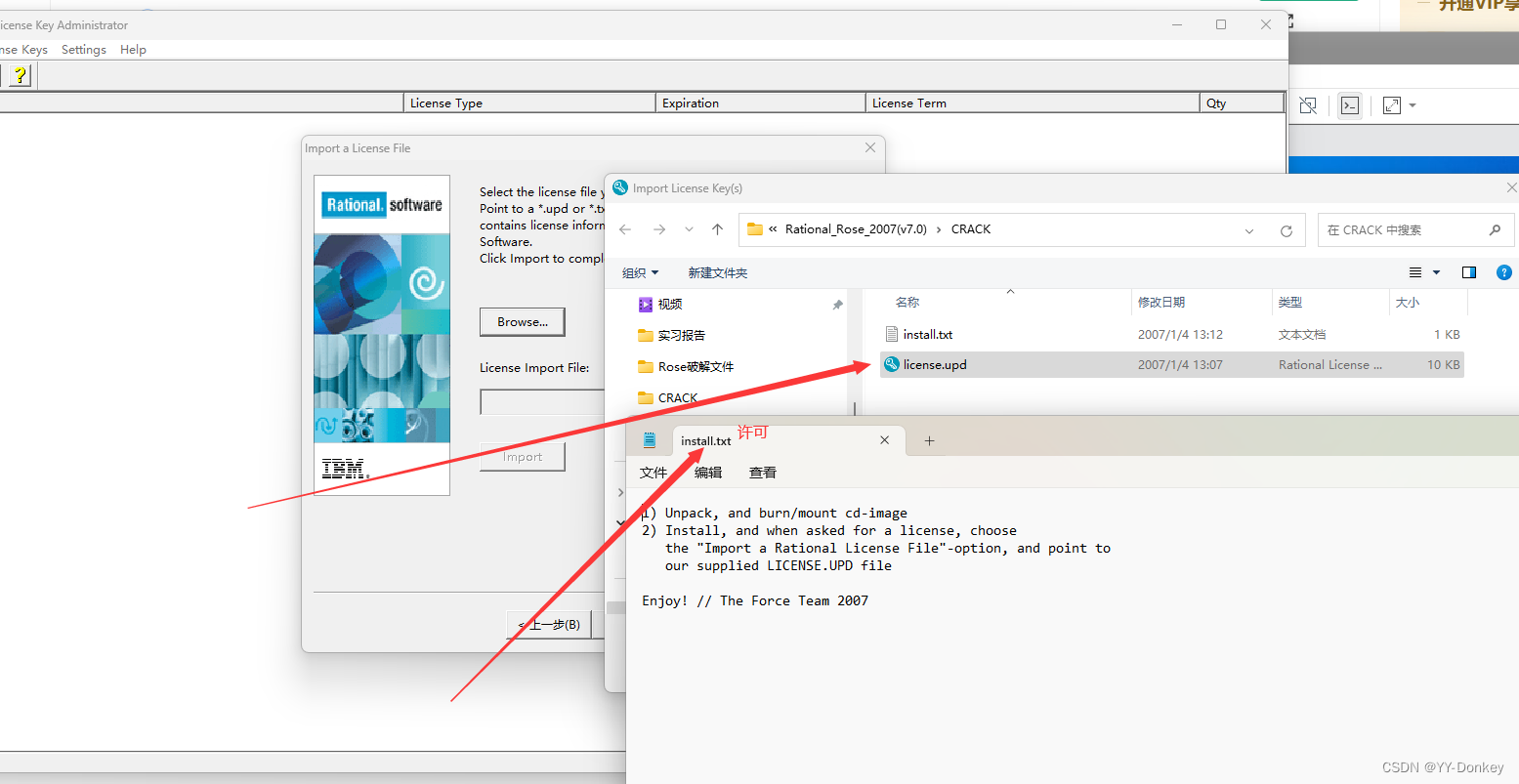The height and width of the screenshot is (784, 1519).
Task: Click the text 'Enjoy! // The Force Team 2007'
Action: (x=755, y=601)
